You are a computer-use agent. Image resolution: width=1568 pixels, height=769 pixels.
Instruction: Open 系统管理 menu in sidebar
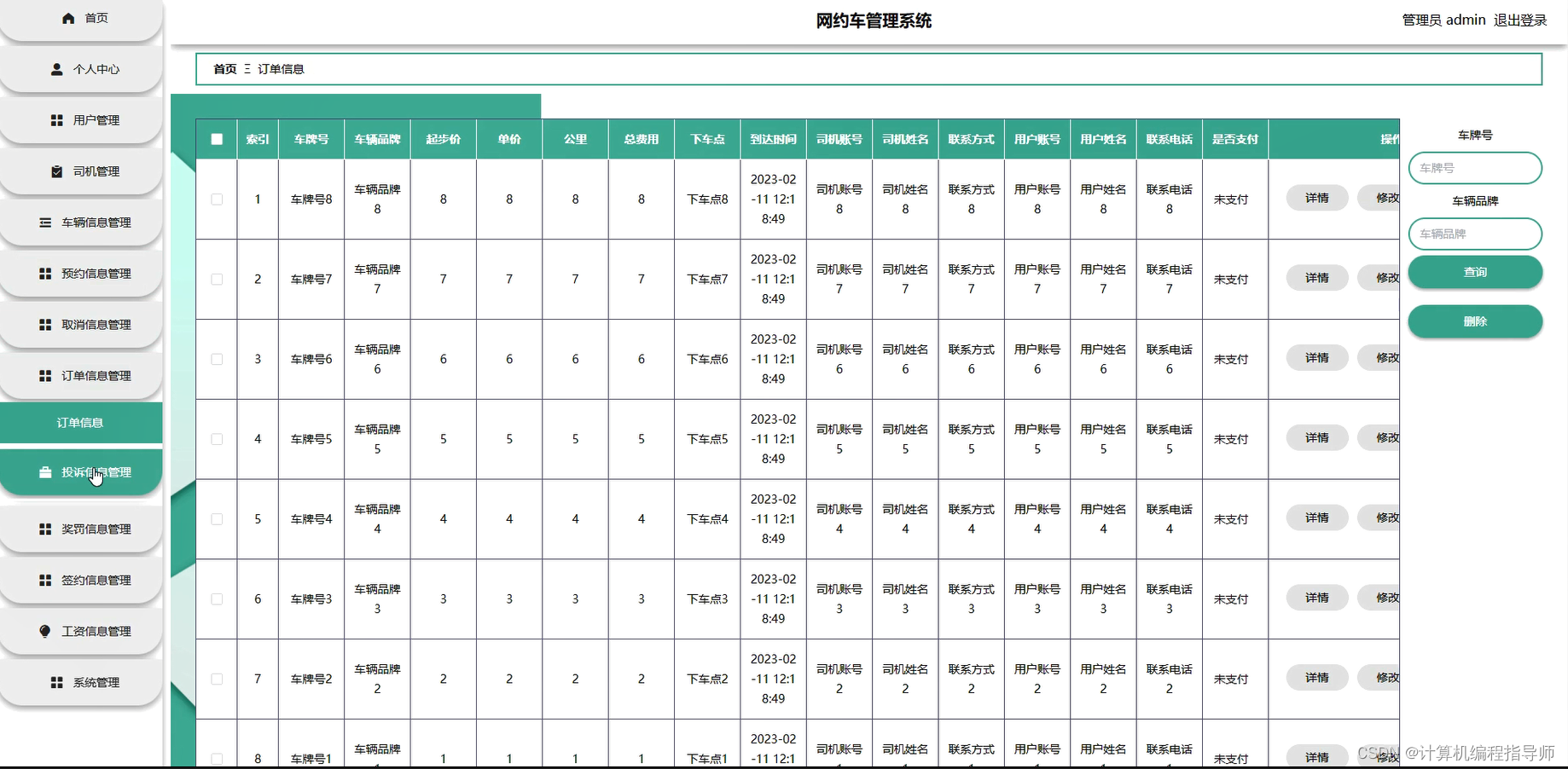click(81, 683)
